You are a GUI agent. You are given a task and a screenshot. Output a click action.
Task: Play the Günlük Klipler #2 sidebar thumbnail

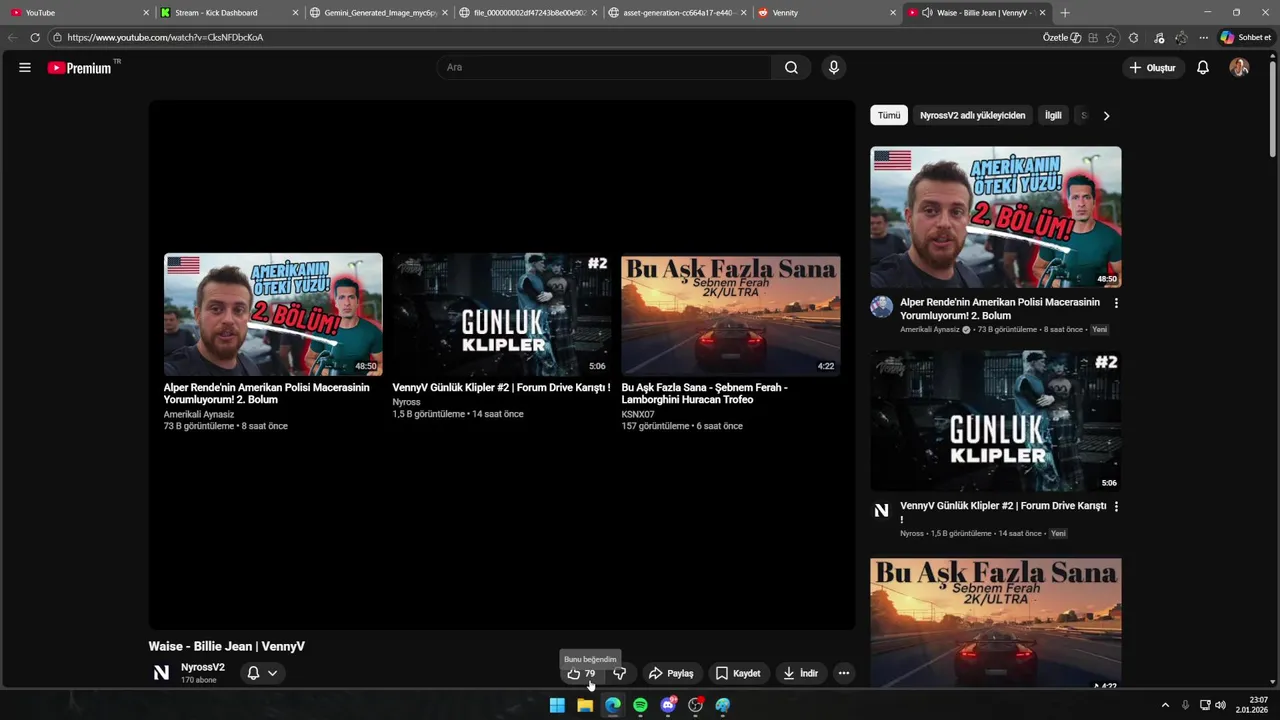tap(996, 421)
